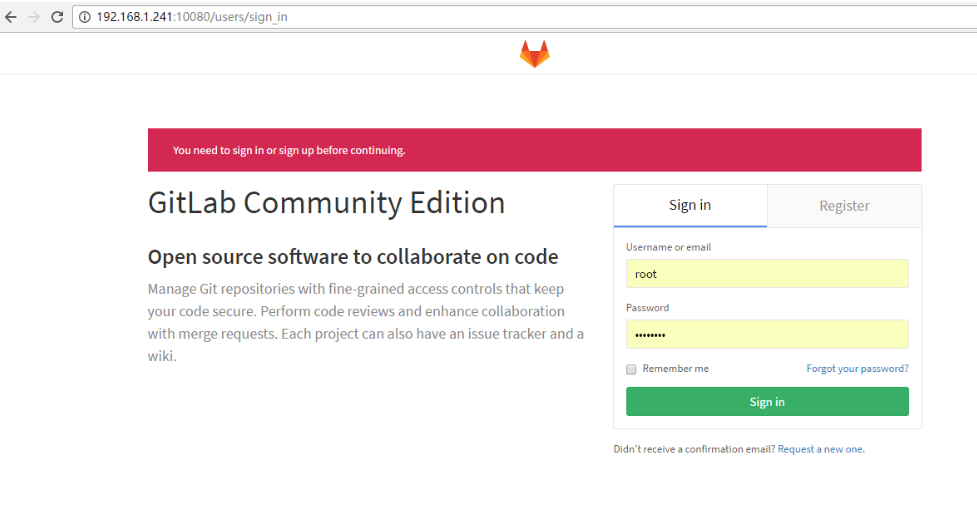
Task: Click the Manage Git repositories paragraph
Action: 366,322
